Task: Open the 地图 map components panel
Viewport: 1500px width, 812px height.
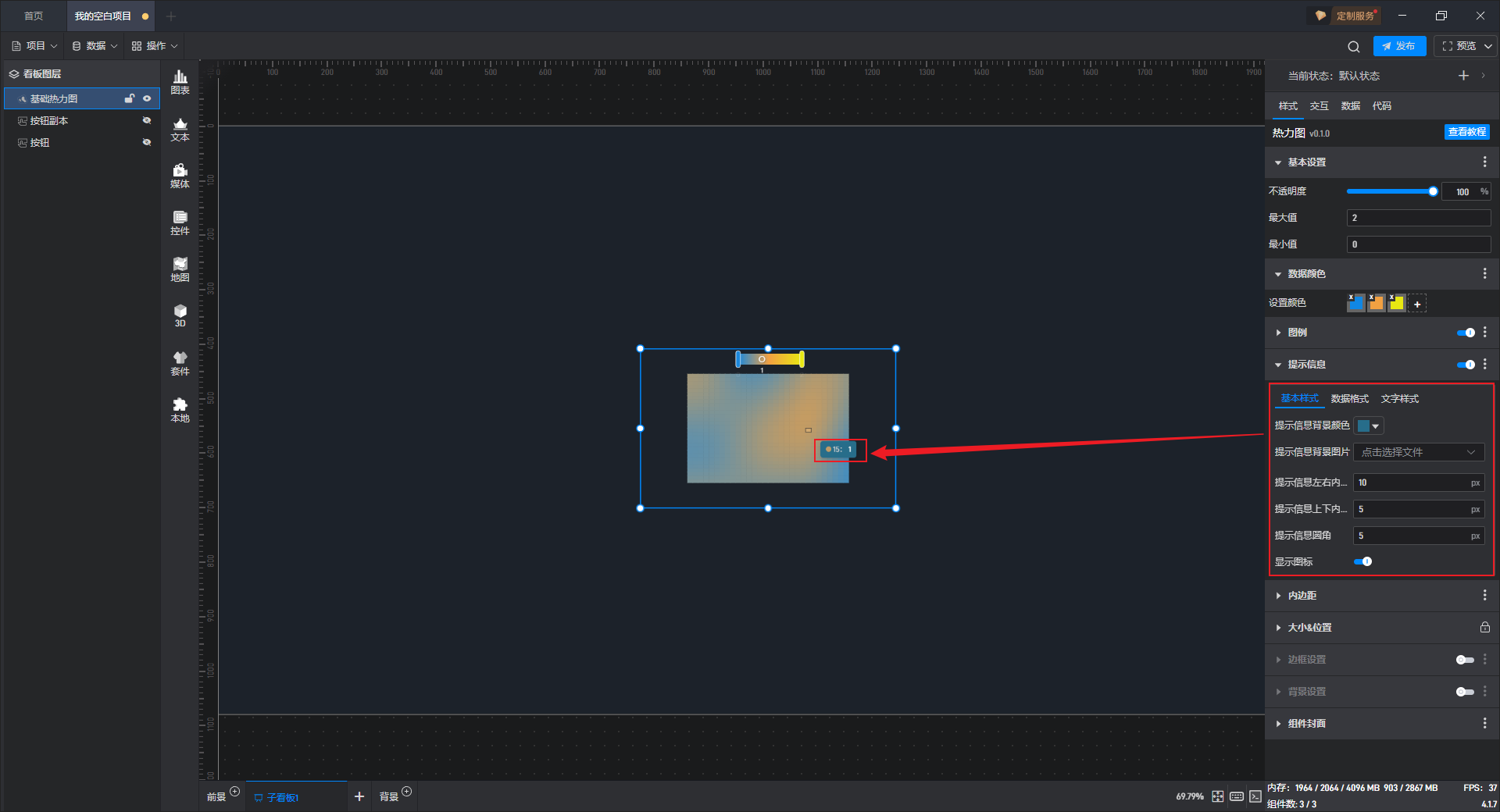Action: [180, 269]
